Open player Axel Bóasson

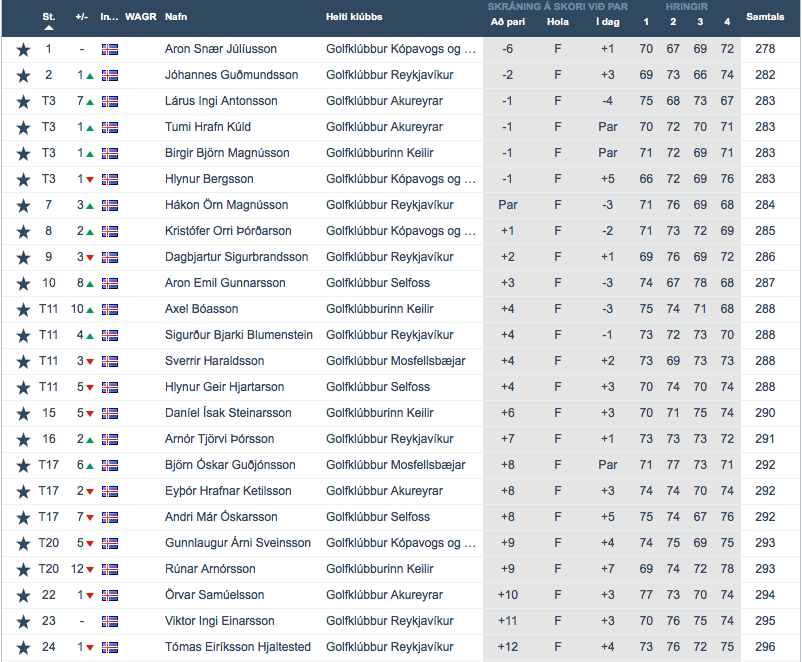coord(202,309)
